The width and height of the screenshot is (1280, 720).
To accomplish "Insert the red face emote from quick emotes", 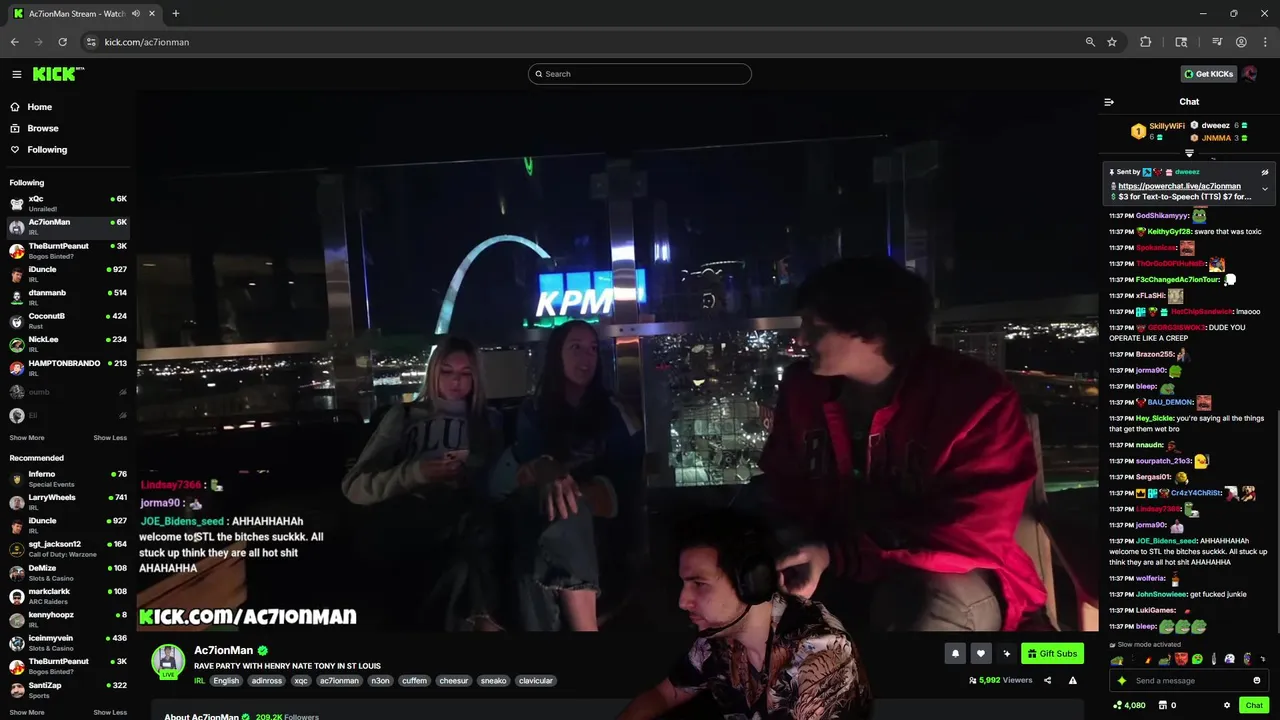I will pos(1181,659).
